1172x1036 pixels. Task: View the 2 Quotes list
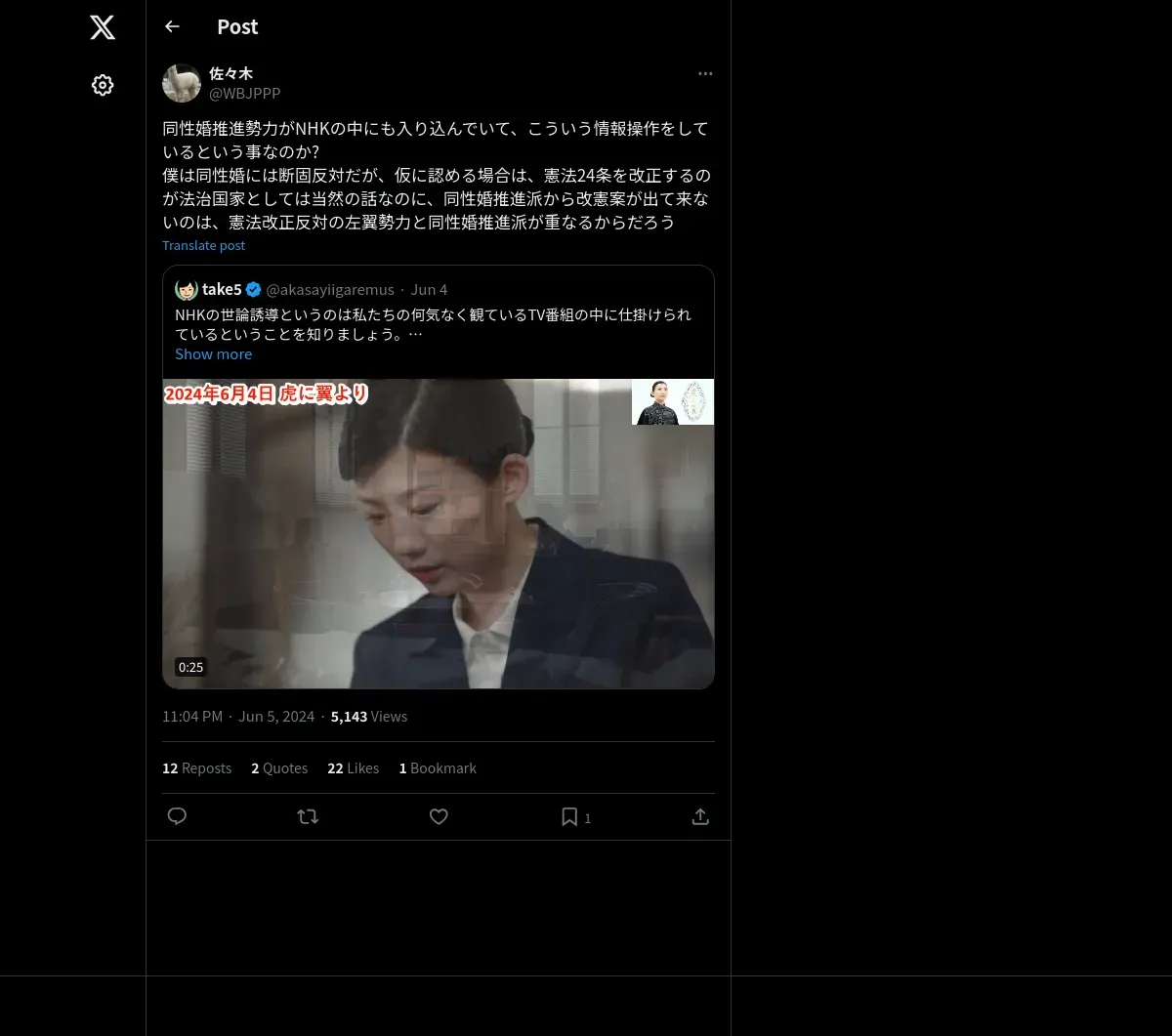click(x=279, y=767)
